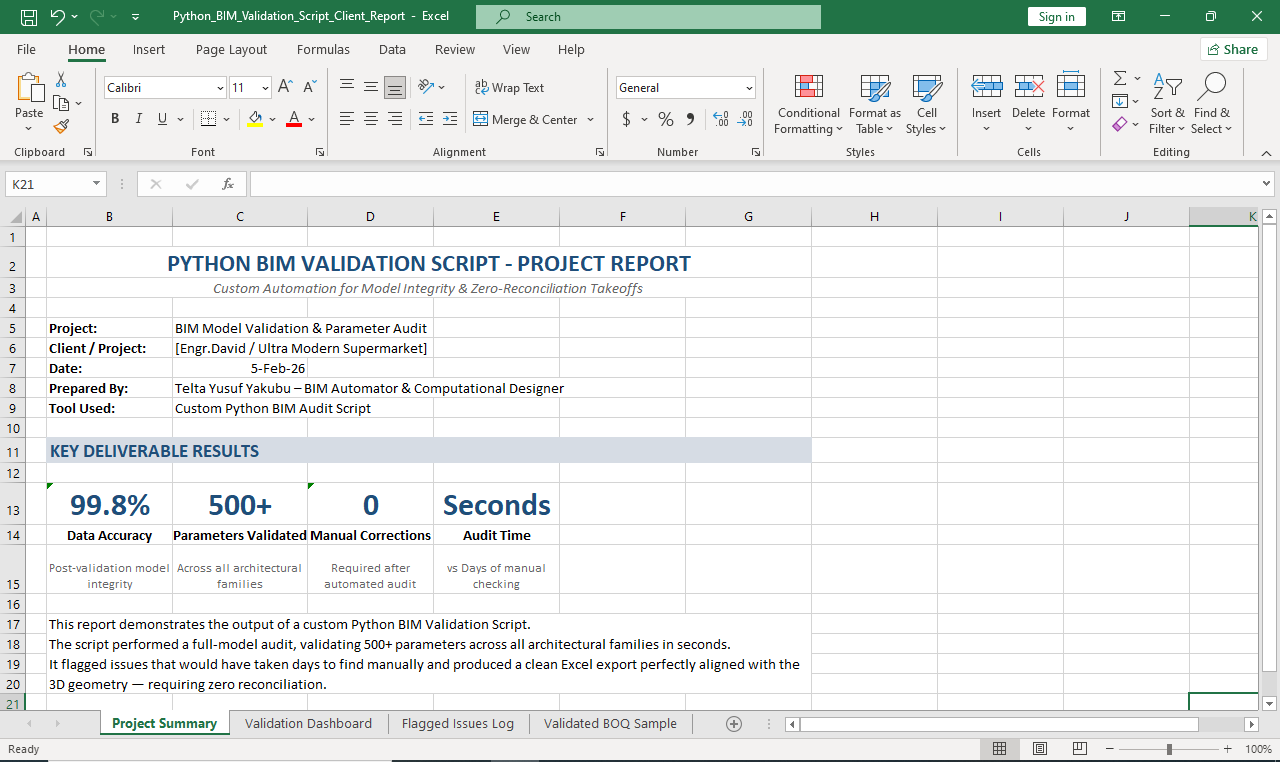1280x762 pixels.
Task: Open the Validated BOQ Sample sheet tab
Action: click(x=610, y=724)
